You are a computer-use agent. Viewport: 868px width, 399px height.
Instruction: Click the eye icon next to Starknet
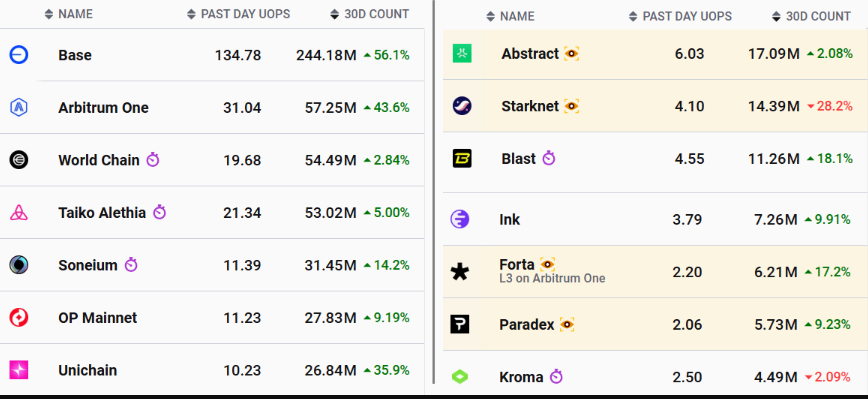(x=572, y=106)
